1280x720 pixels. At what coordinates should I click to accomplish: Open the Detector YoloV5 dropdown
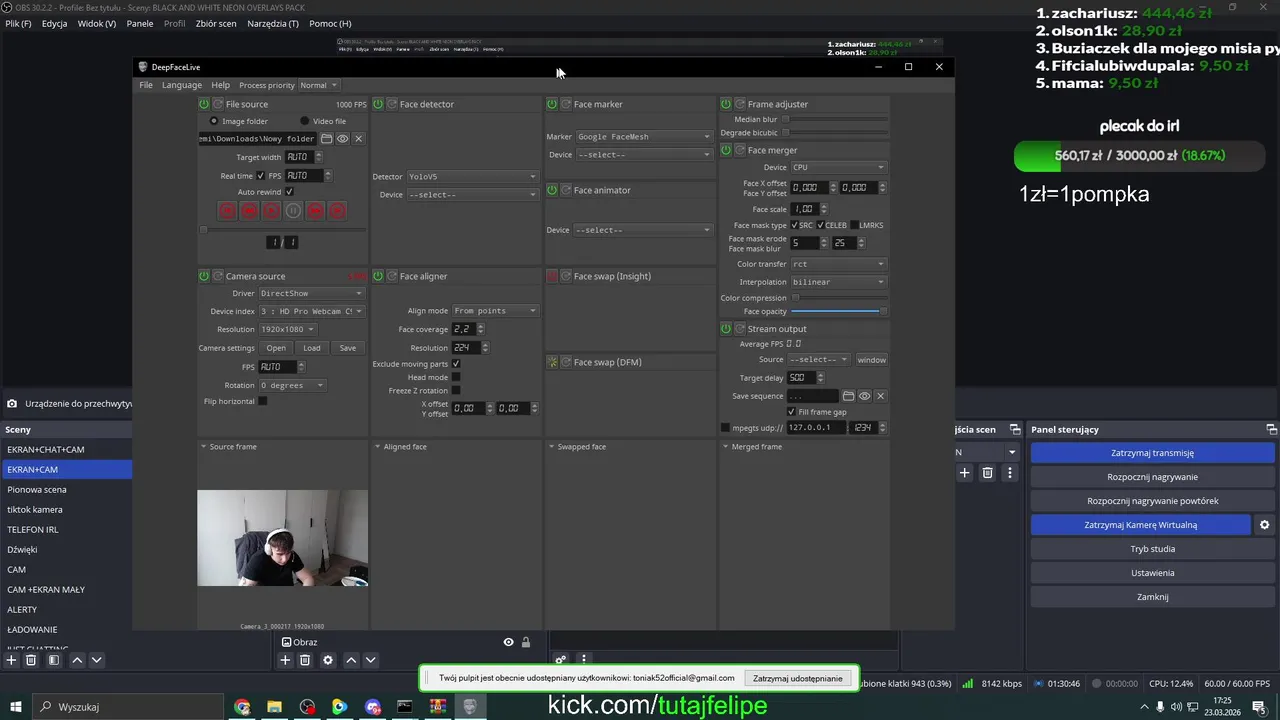click(472, 176)
